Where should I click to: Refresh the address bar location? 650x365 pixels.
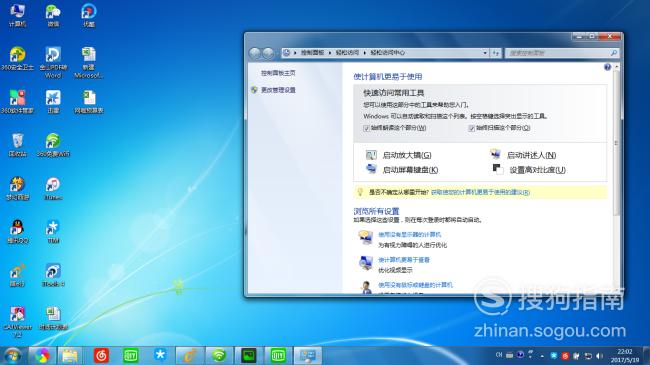click(x=496, y=53)
